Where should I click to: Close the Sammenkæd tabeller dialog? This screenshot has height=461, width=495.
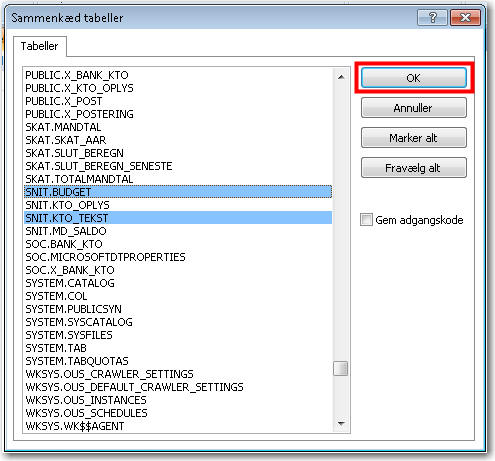coord(465,17)
